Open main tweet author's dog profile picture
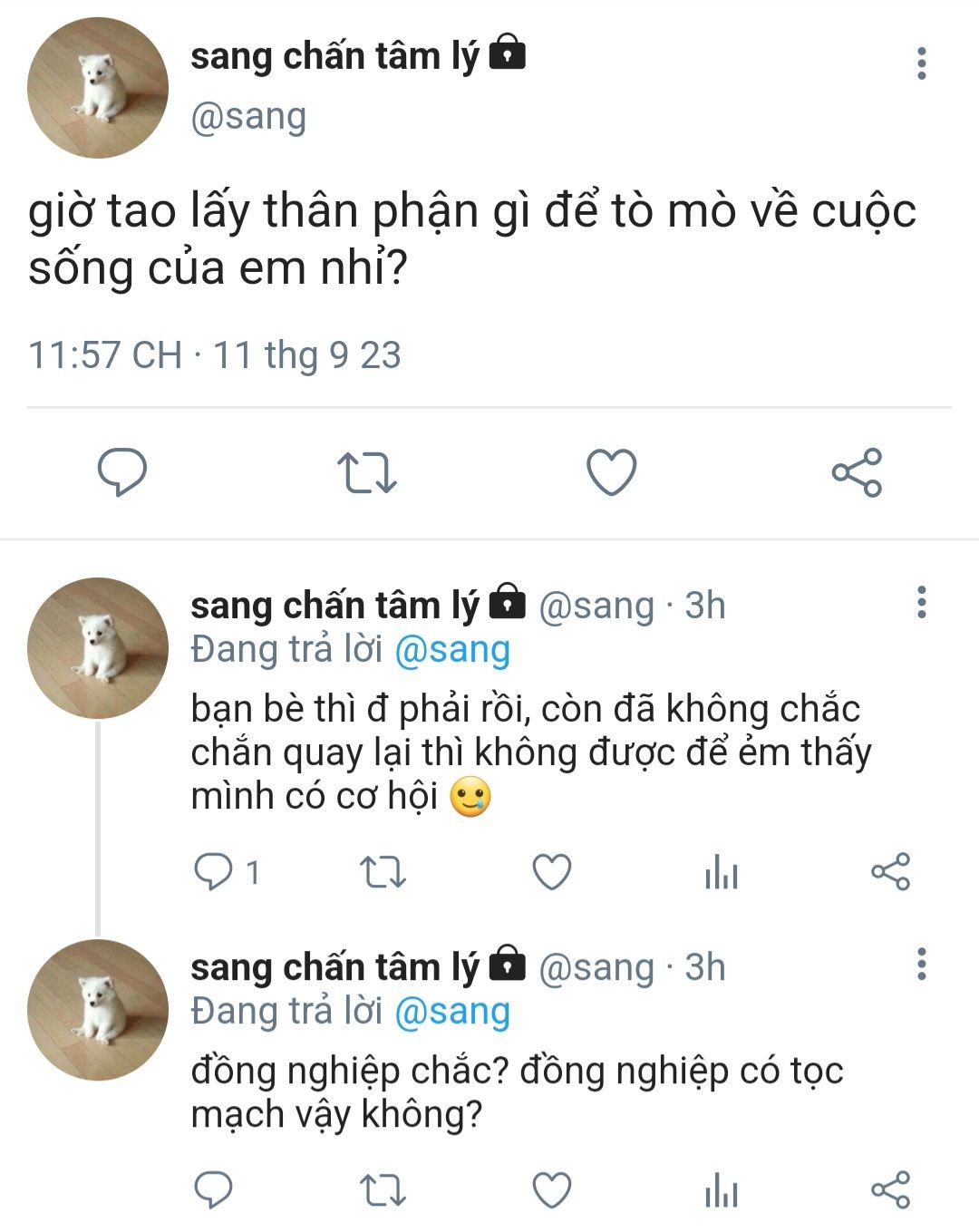The width and height of the screenshot is (979, 1232). coord(98,88)
